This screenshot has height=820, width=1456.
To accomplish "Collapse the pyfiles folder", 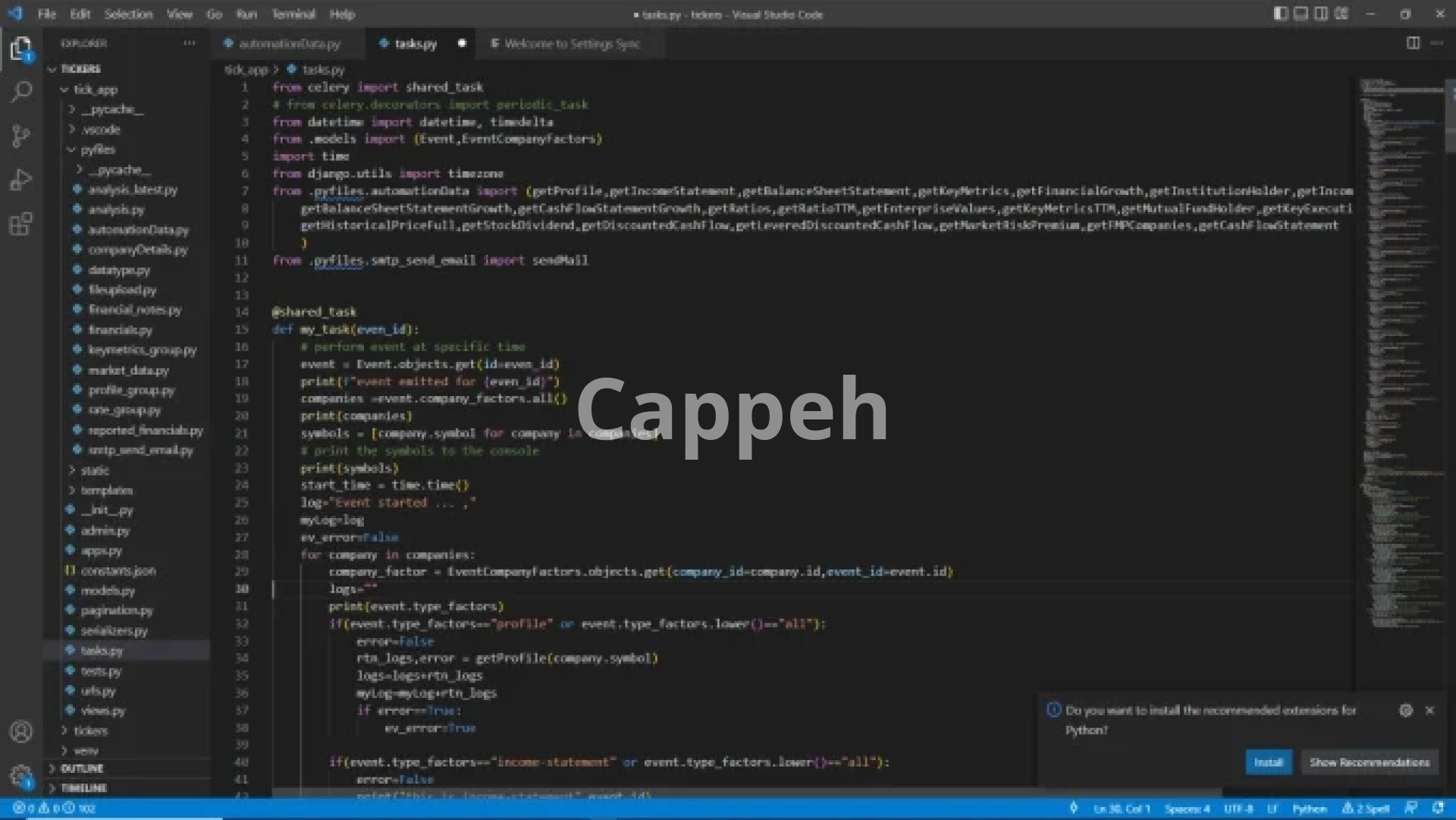I will tap(97, 149).
